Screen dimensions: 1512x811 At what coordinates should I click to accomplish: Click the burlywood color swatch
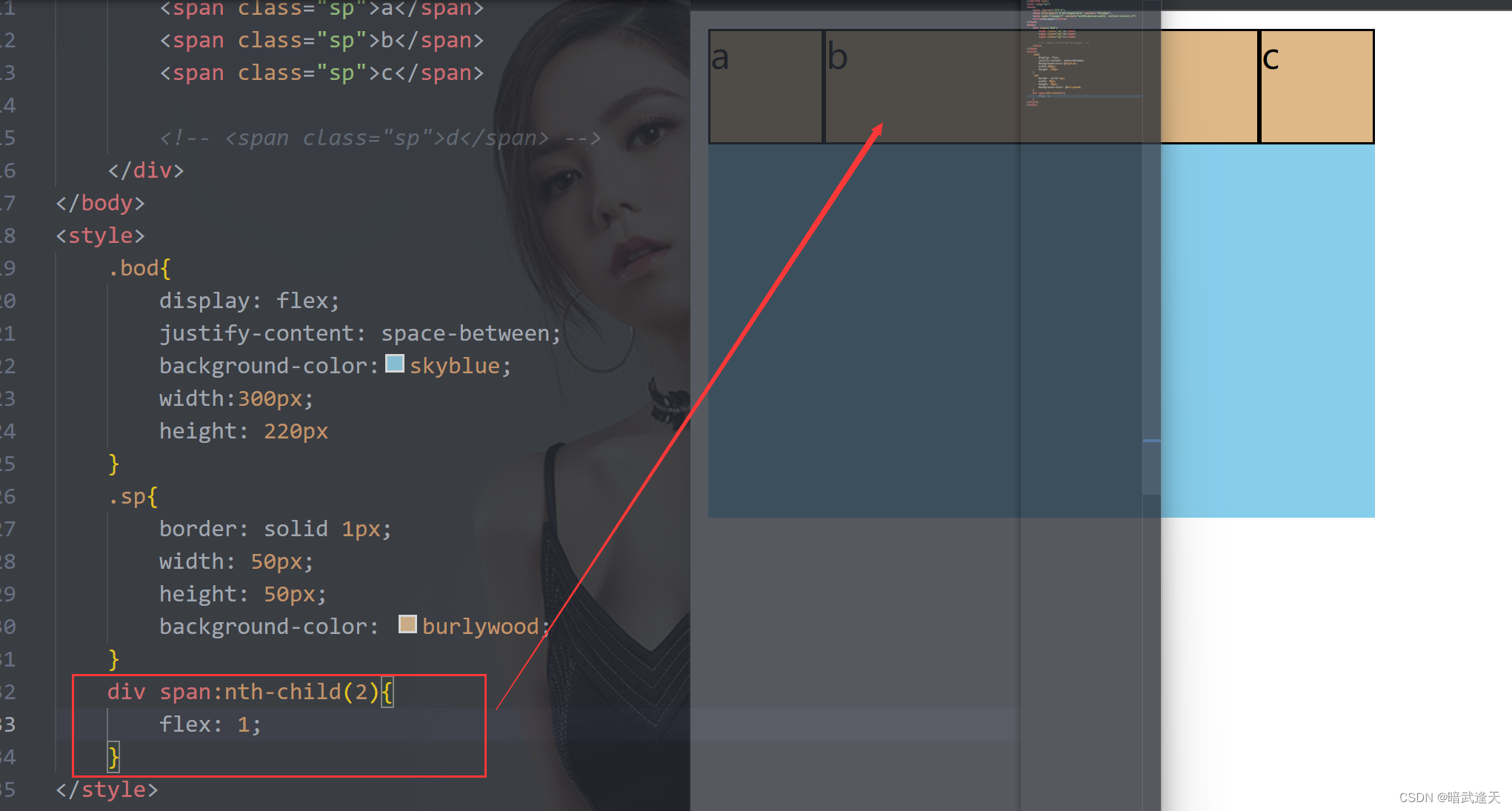coord(407,624)
